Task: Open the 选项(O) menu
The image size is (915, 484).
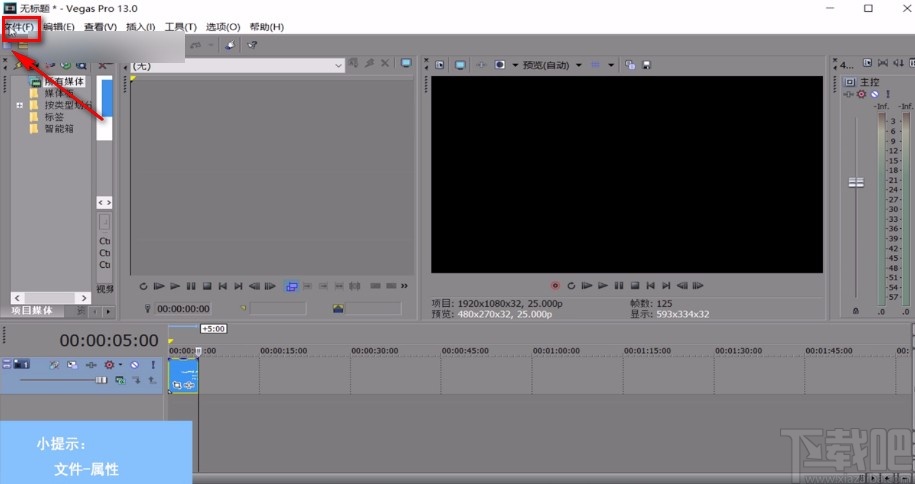Action: (x=223, y=27)
